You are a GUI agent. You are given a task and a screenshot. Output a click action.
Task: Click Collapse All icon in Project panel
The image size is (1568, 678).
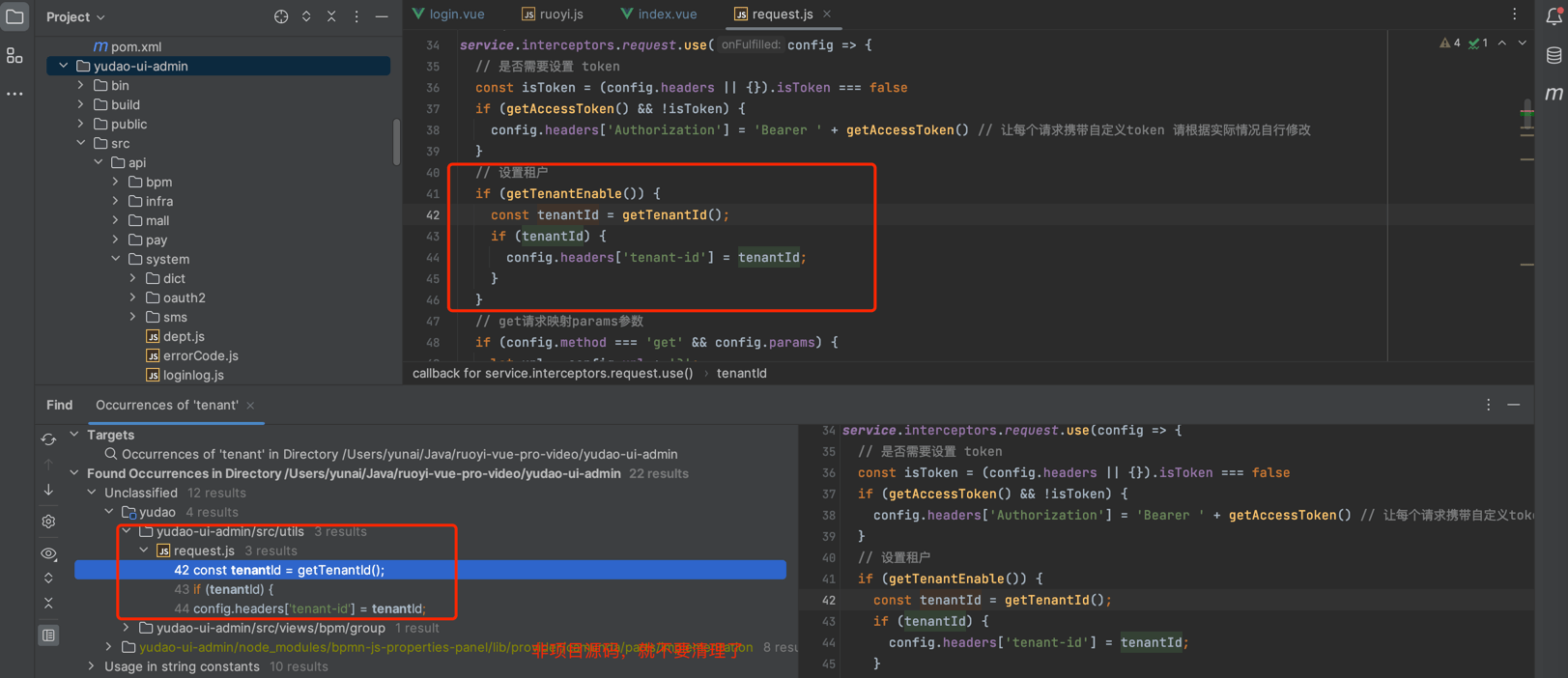331,16
